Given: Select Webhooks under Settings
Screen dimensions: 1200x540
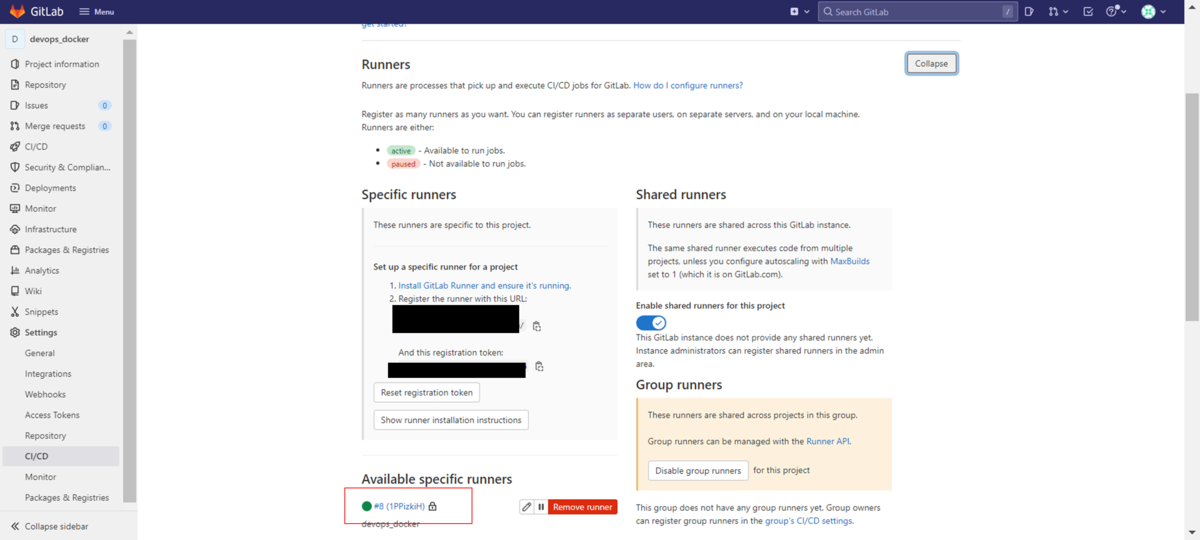Looking at the screenshot, I should [45, 395].
